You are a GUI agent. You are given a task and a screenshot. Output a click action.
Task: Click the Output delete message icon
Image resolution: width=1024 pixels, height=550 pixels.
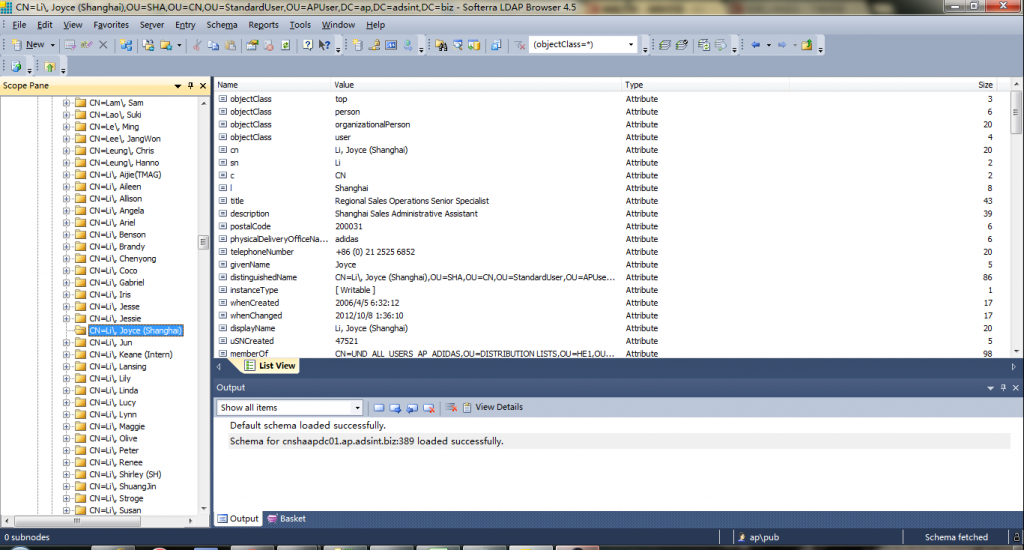(429, 408)
